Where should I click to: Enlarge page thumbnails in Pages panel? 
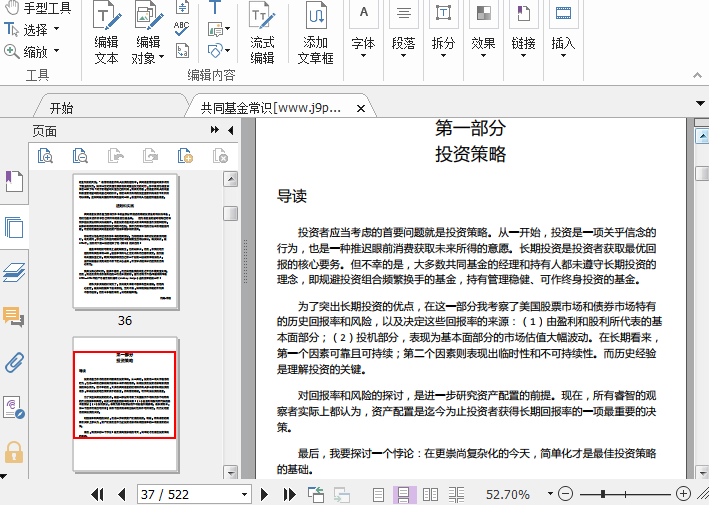(x=45, y=155)
